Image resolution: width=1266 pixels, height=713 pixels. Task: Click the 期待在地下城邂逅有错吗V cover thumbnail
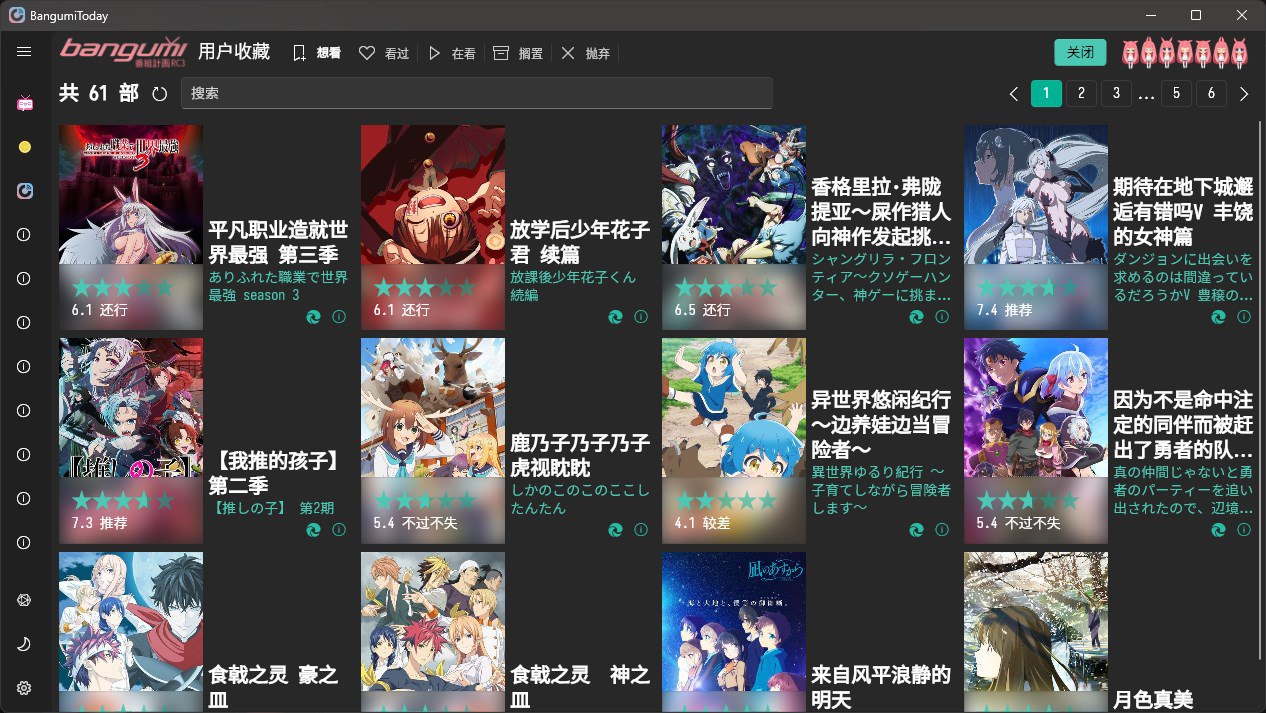(x=1036, y=227)
